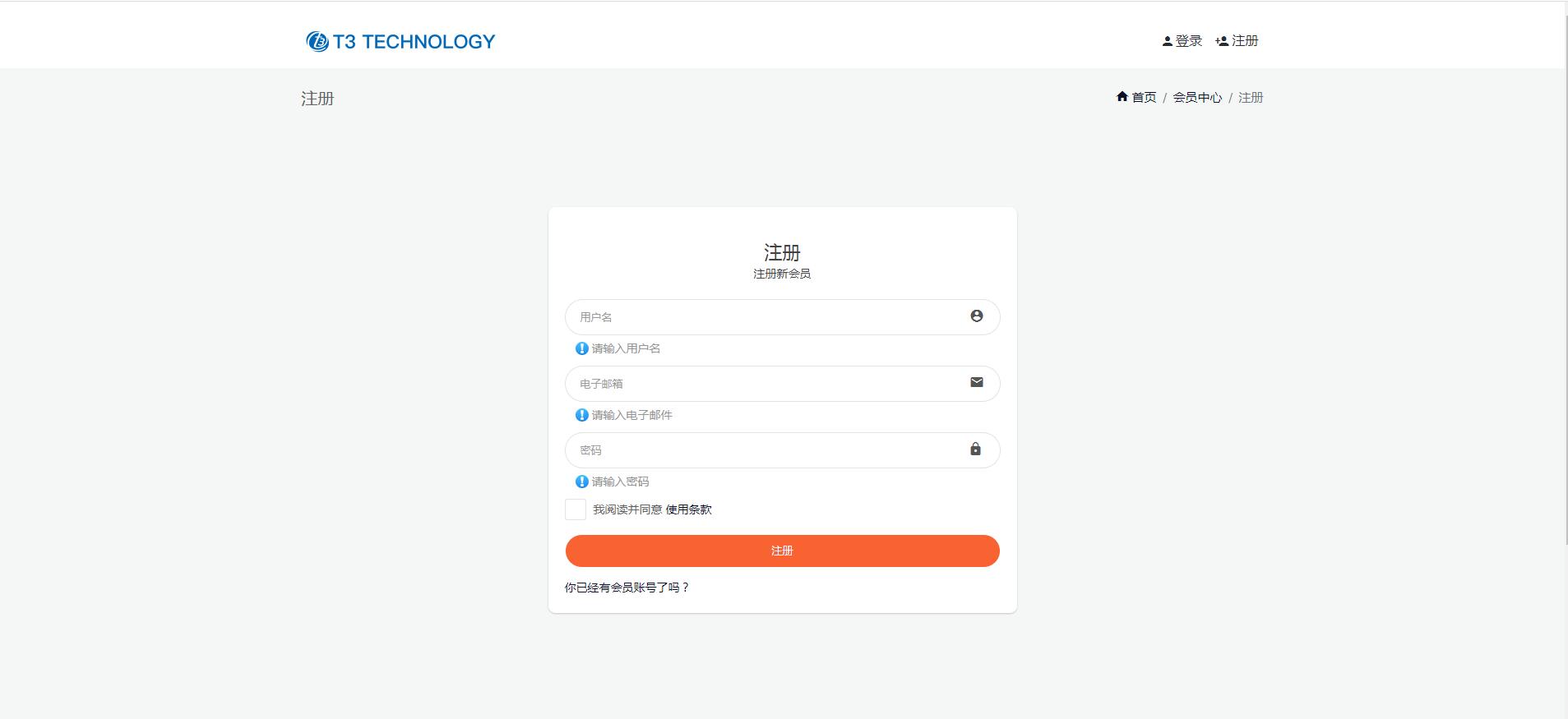Focus the 密码 password field
This screenshot has width=1568, height=719.
pos(782,450)
